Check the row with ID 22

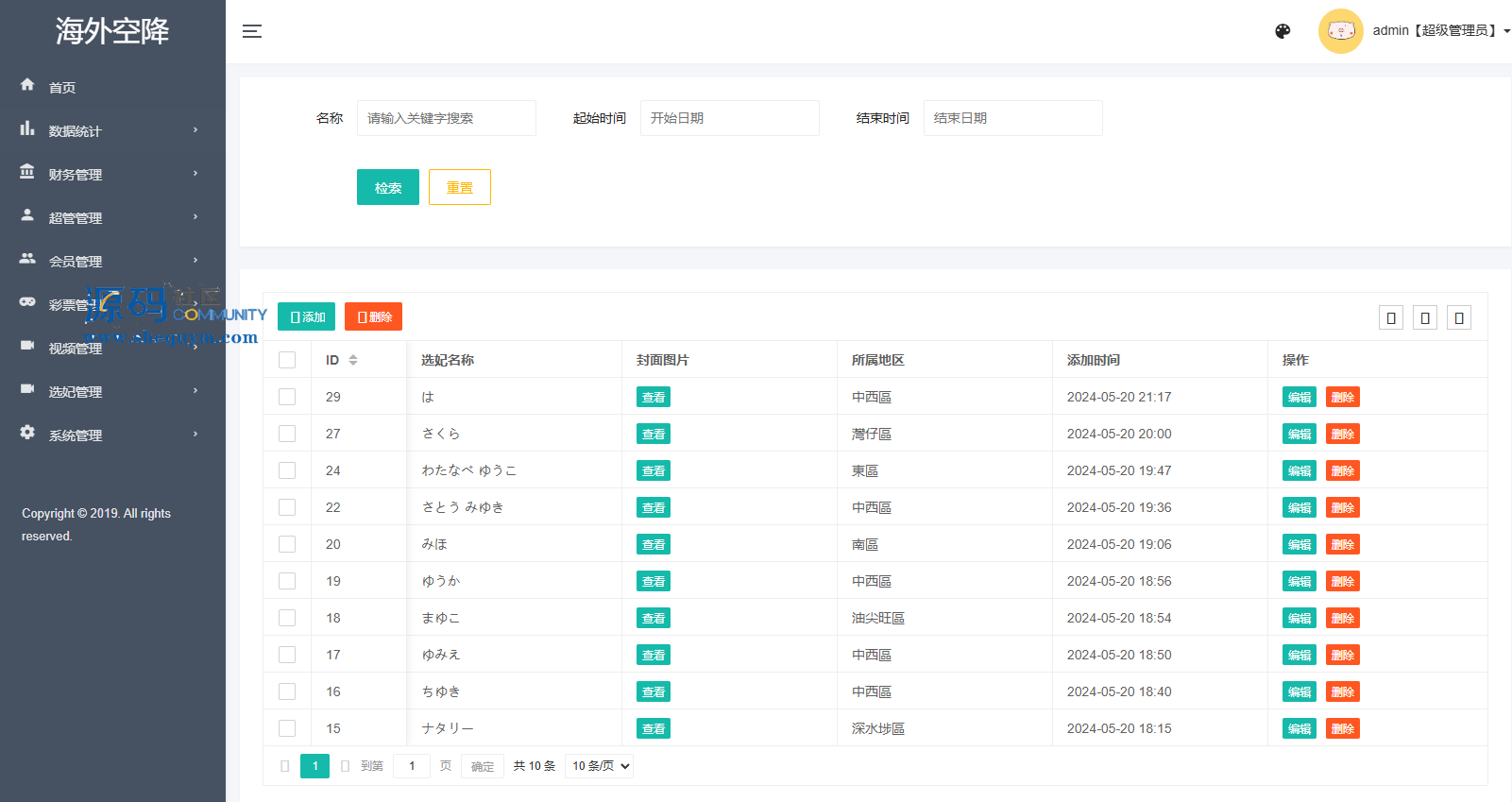(x=287, y=507)
